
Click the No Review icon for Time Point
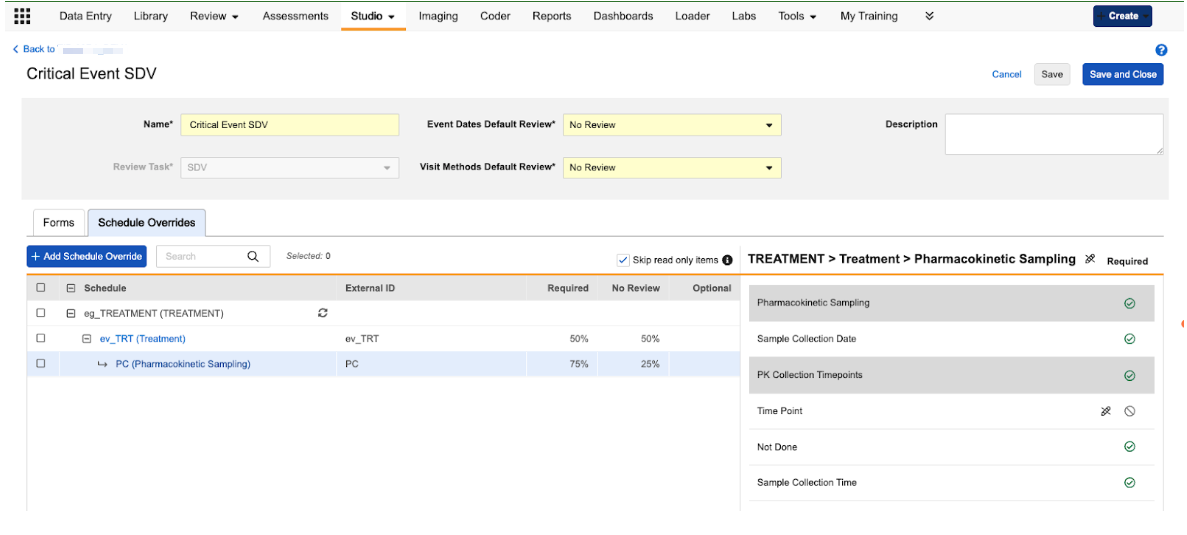(1129, 411)
